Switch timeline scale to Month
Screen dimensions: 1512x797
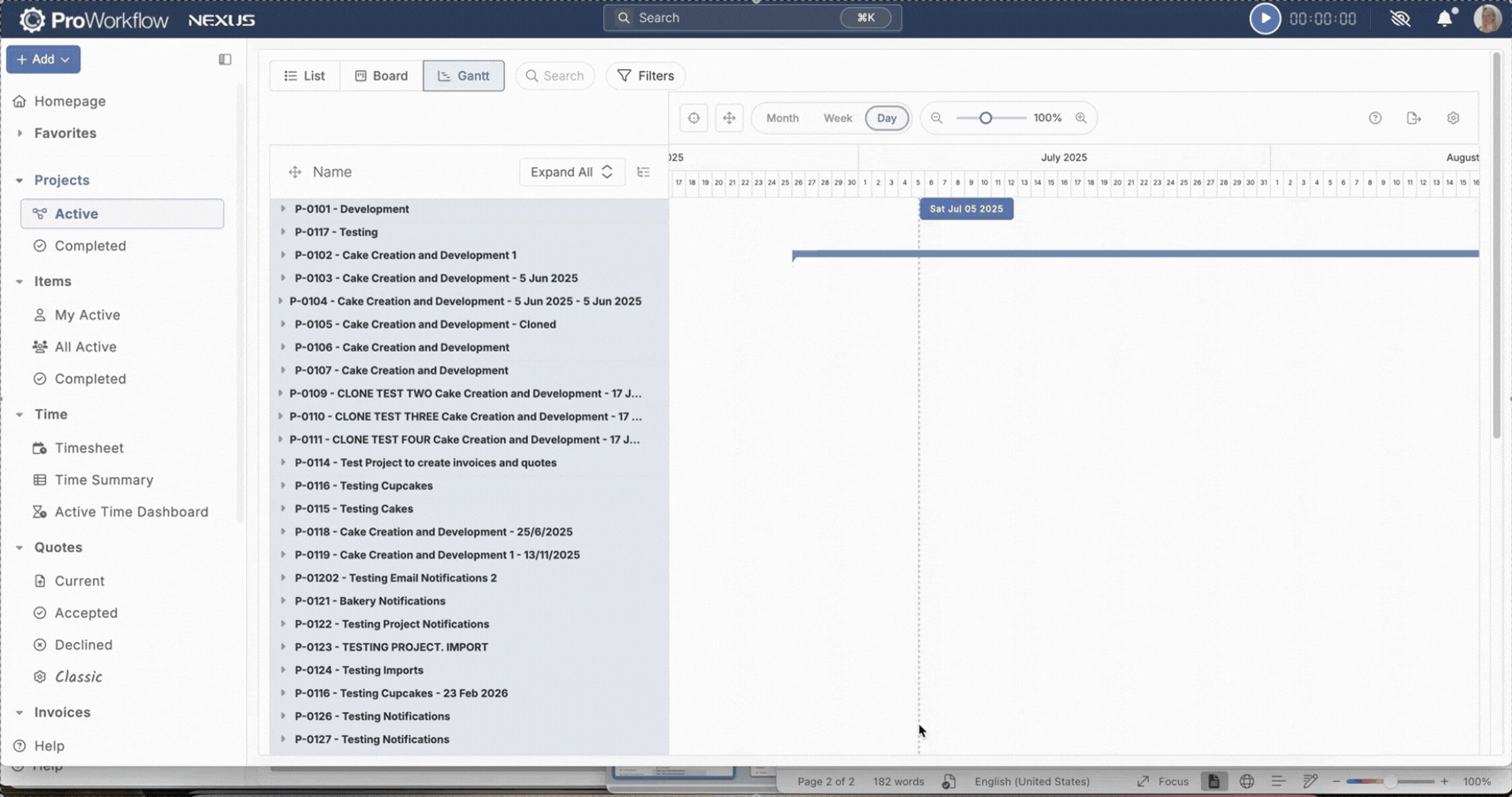[x=782, y=118]
